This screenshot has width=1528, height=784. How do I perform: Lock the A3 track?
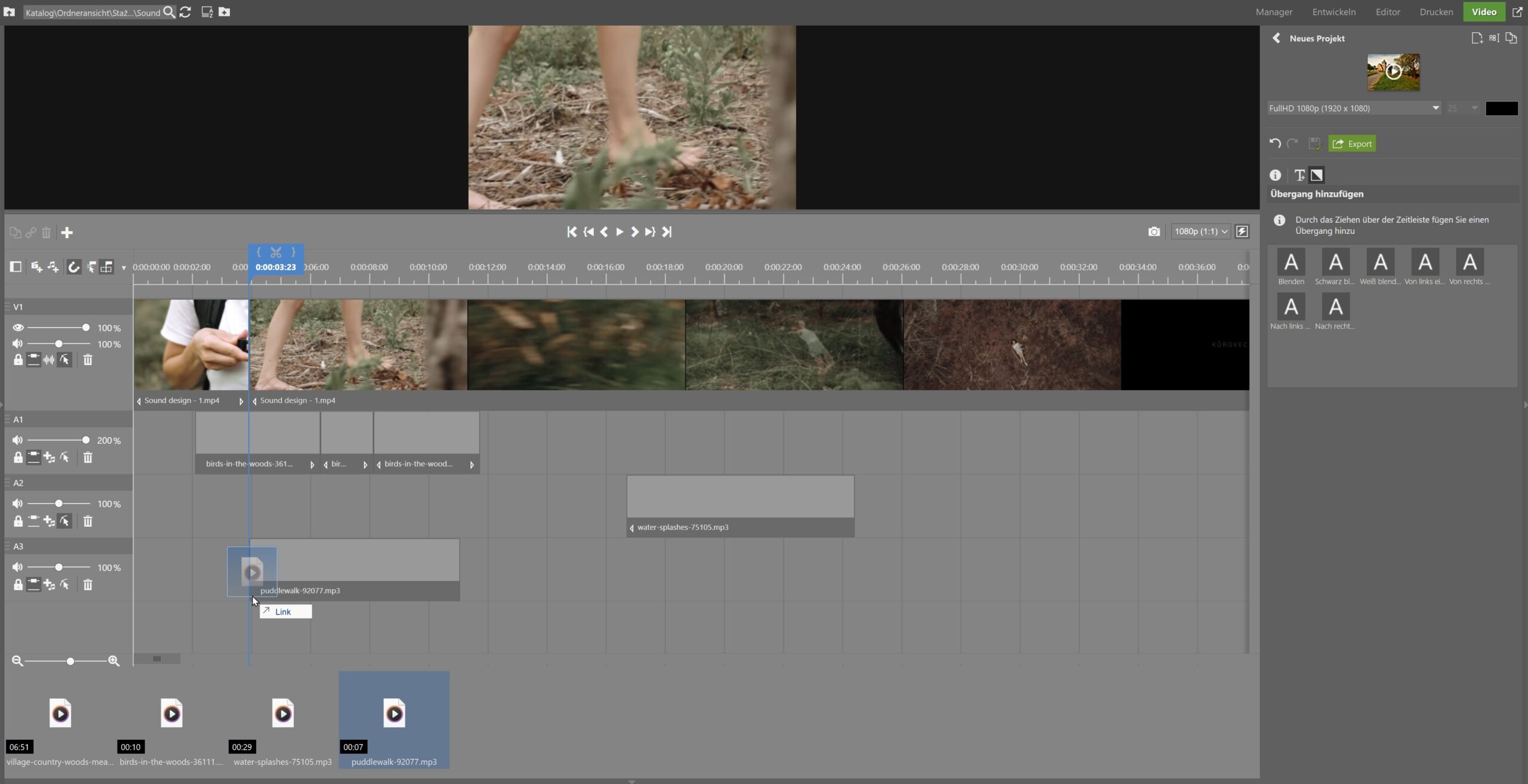click(18, 585)
